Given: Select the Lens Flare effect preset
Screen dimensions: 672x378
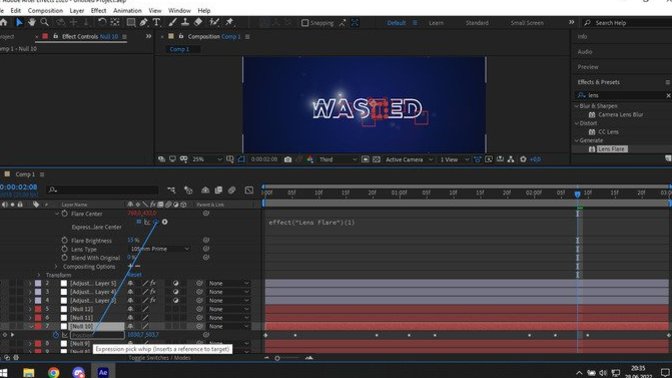Looking at the screenshot, I should [612, 149].
